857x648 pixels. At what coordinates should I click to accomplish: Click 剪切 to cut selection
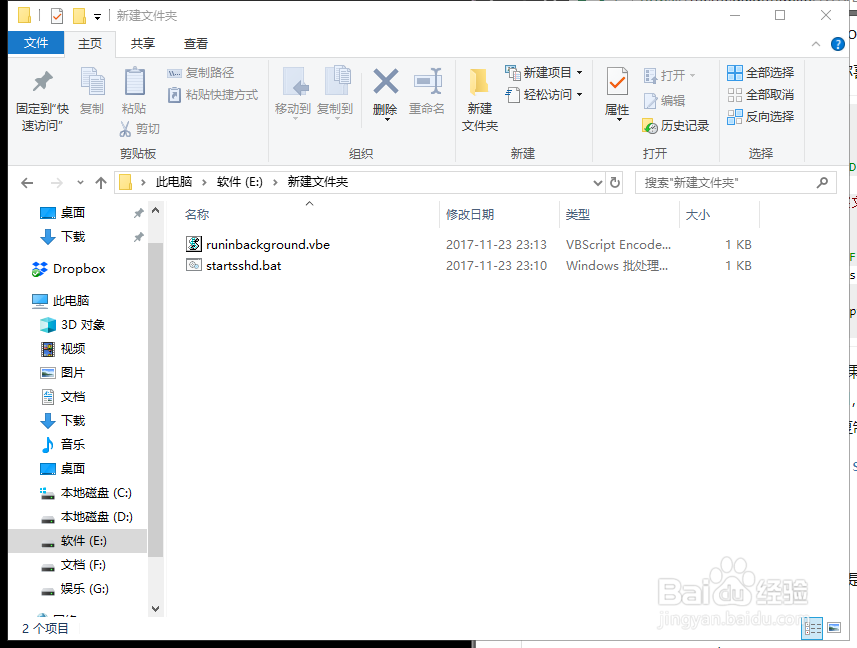pyautogui.click(x=140, y=129)
